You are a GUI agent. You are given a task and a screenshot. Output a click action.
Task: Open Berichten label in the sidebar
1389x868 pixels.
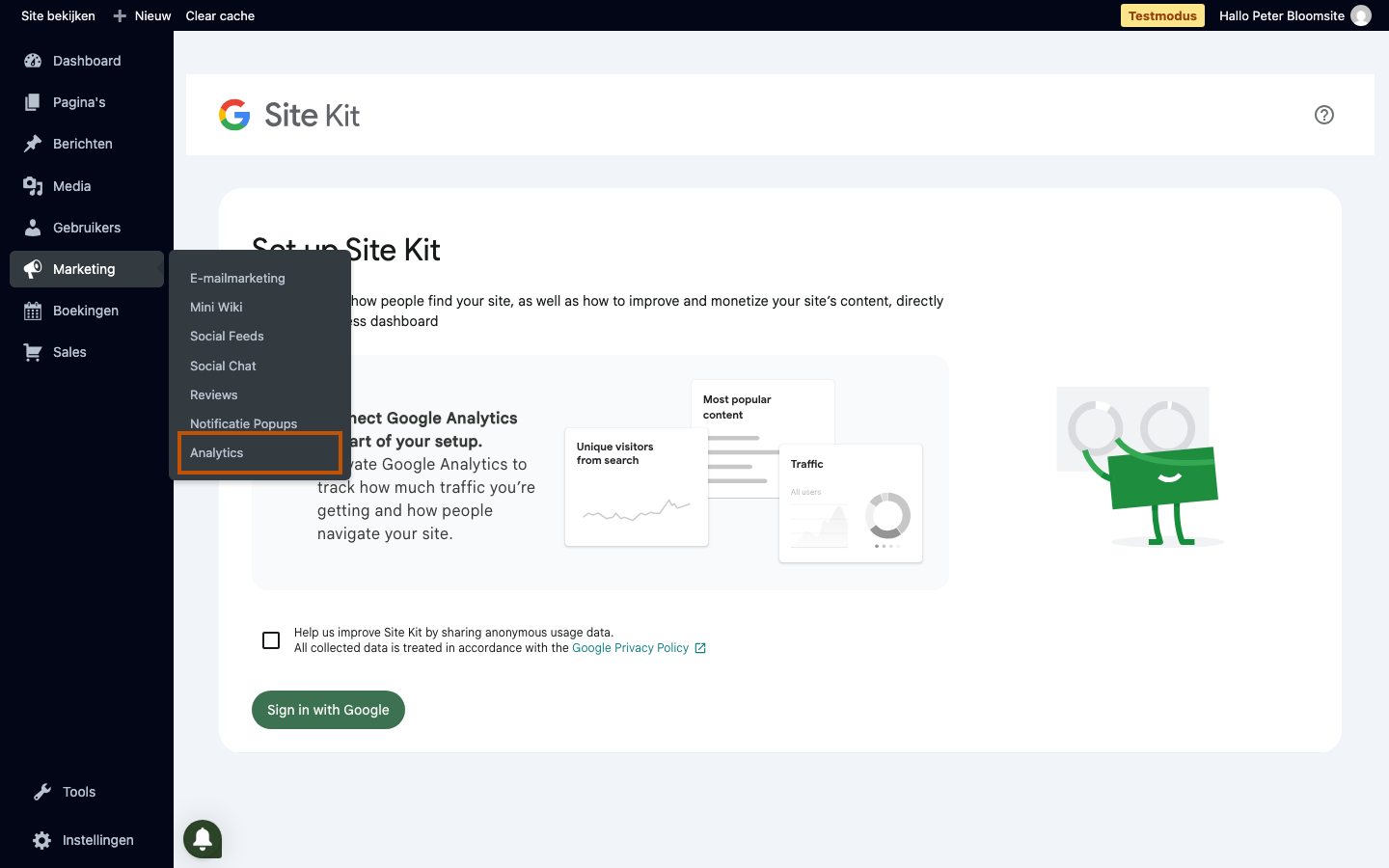tap(83, 144)
